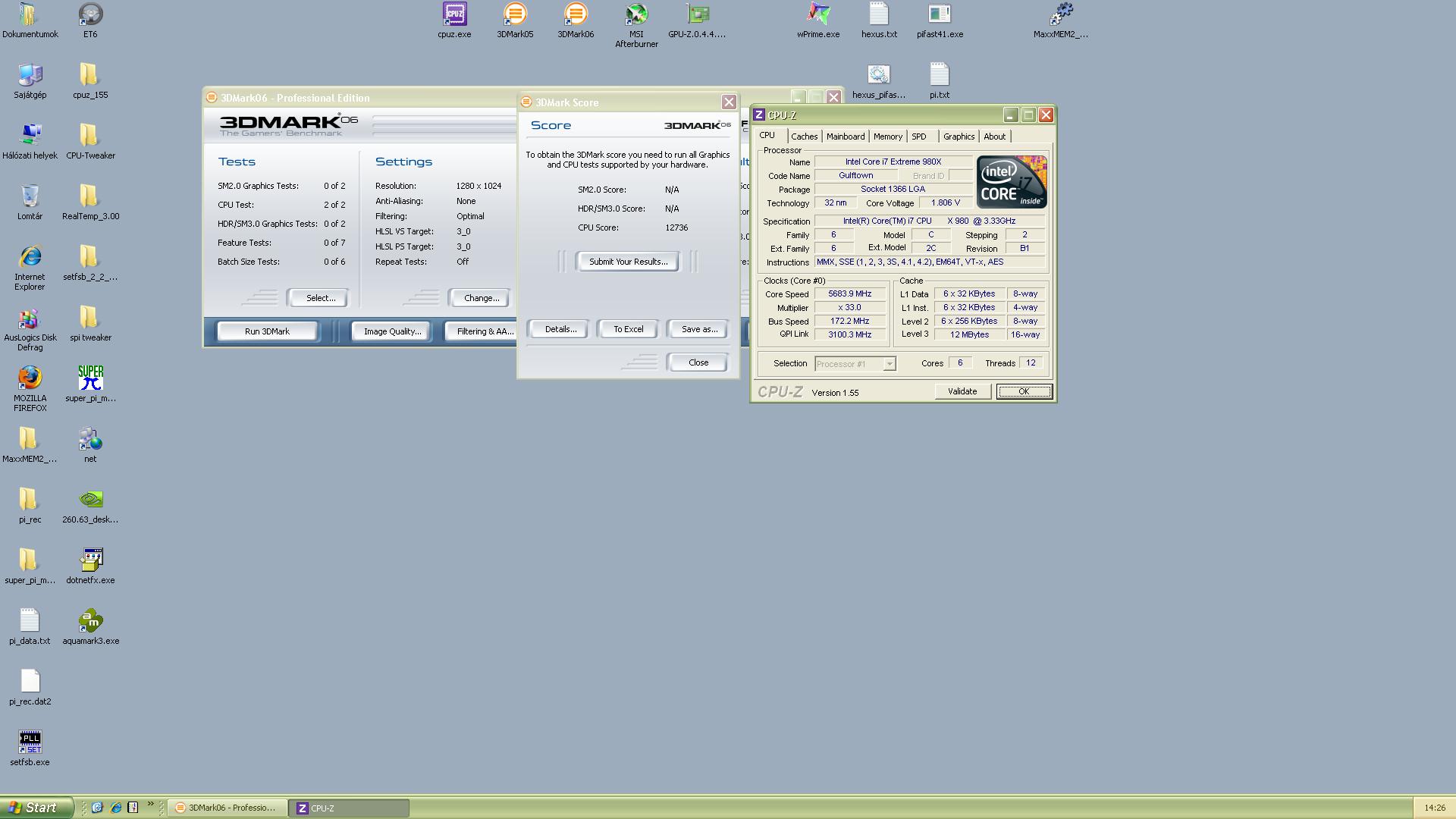Open Hálózati helyek network icon
This screenshot has height=819, width=1456.
point(30,141)
